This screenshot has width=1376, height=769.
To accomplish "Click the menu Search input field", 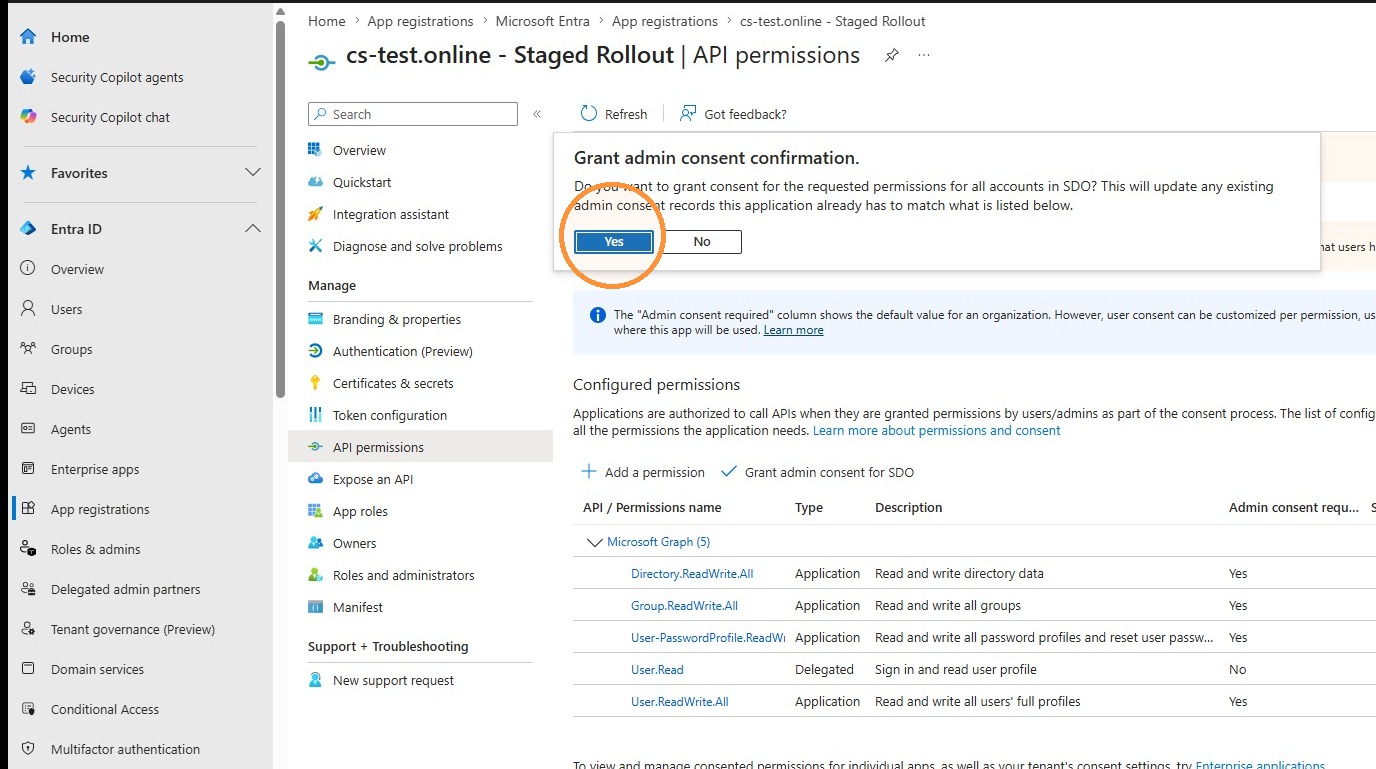I will [x=413, y=114].
